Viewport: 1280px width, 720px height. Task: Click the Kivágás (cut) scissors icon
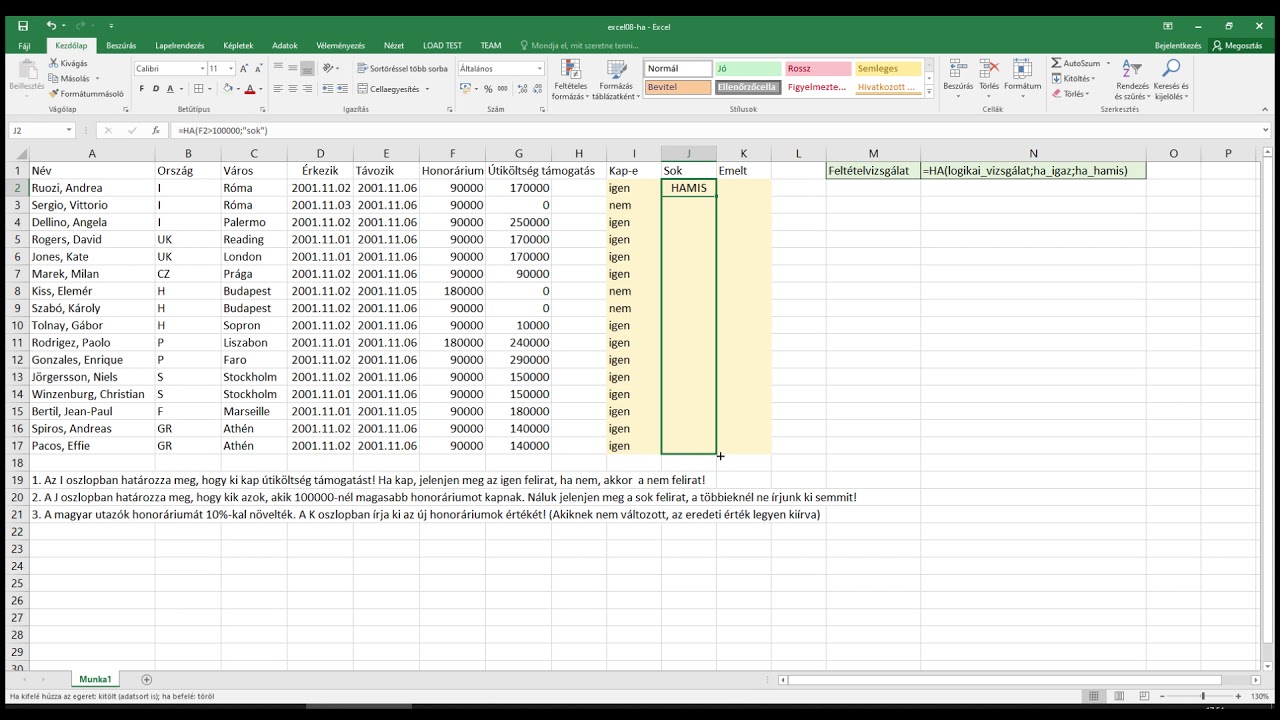point(54,64)
